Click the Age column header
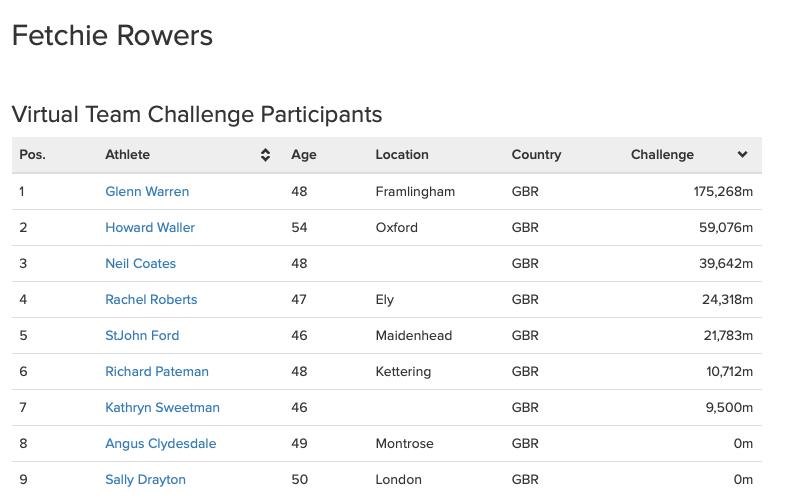 click(x=304, y=155)
